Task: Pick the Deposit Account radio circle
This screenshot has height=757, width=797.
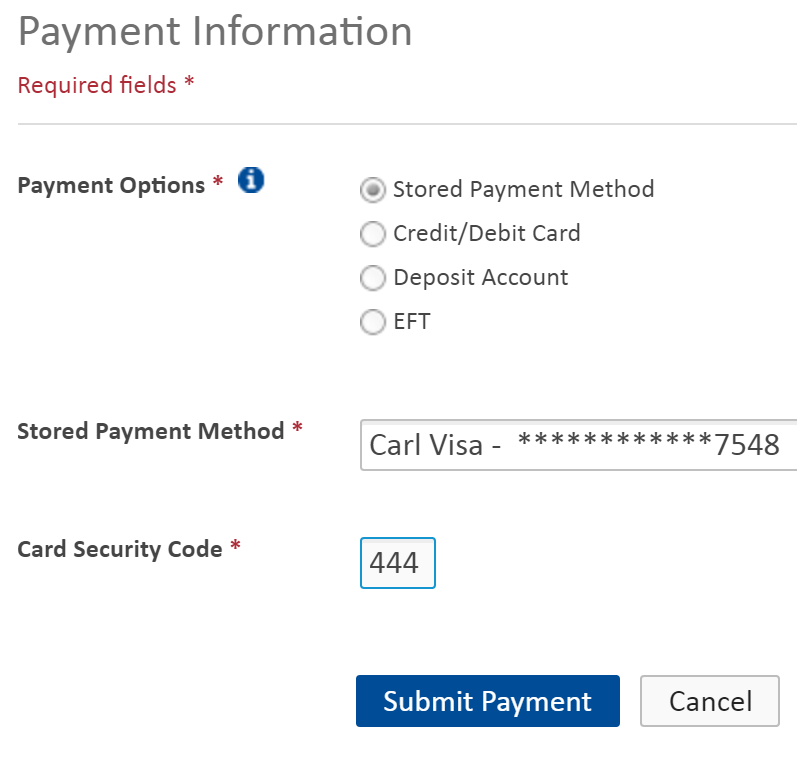Action: click(x=373, y=278)
